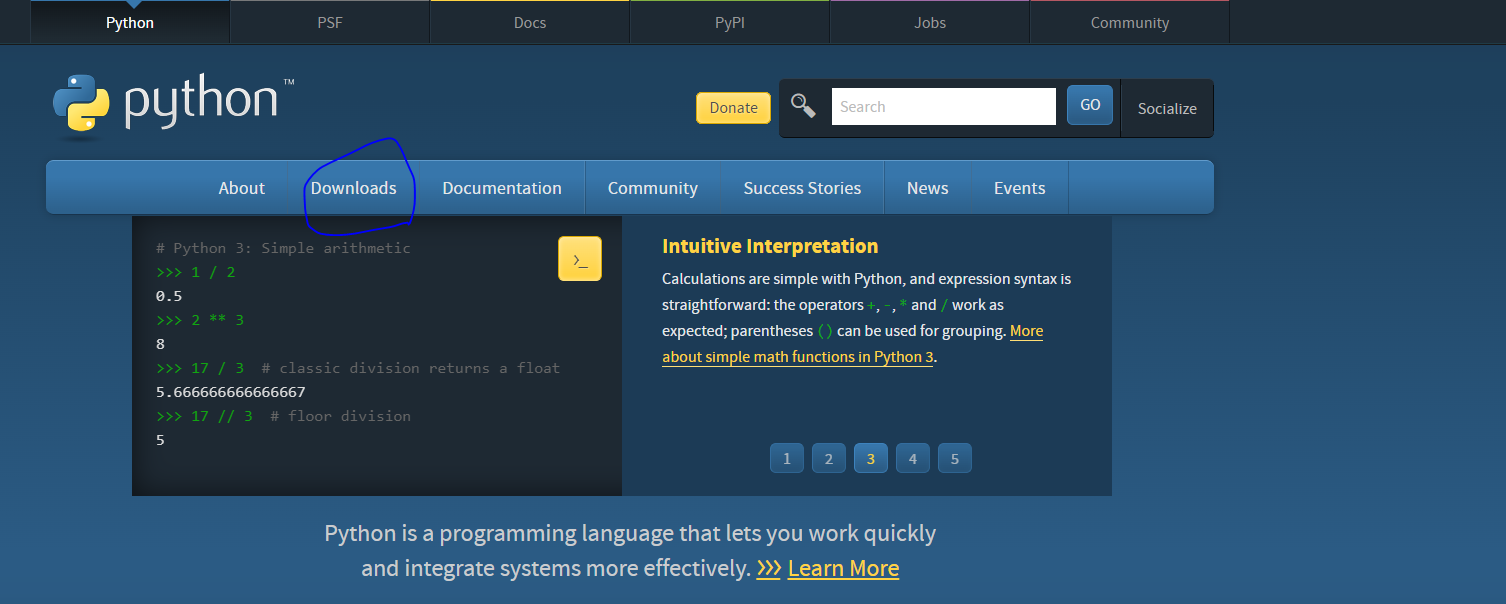1506x604 pixels.
Task: Open the Events navigation menu
Action: coord(1020,188)
